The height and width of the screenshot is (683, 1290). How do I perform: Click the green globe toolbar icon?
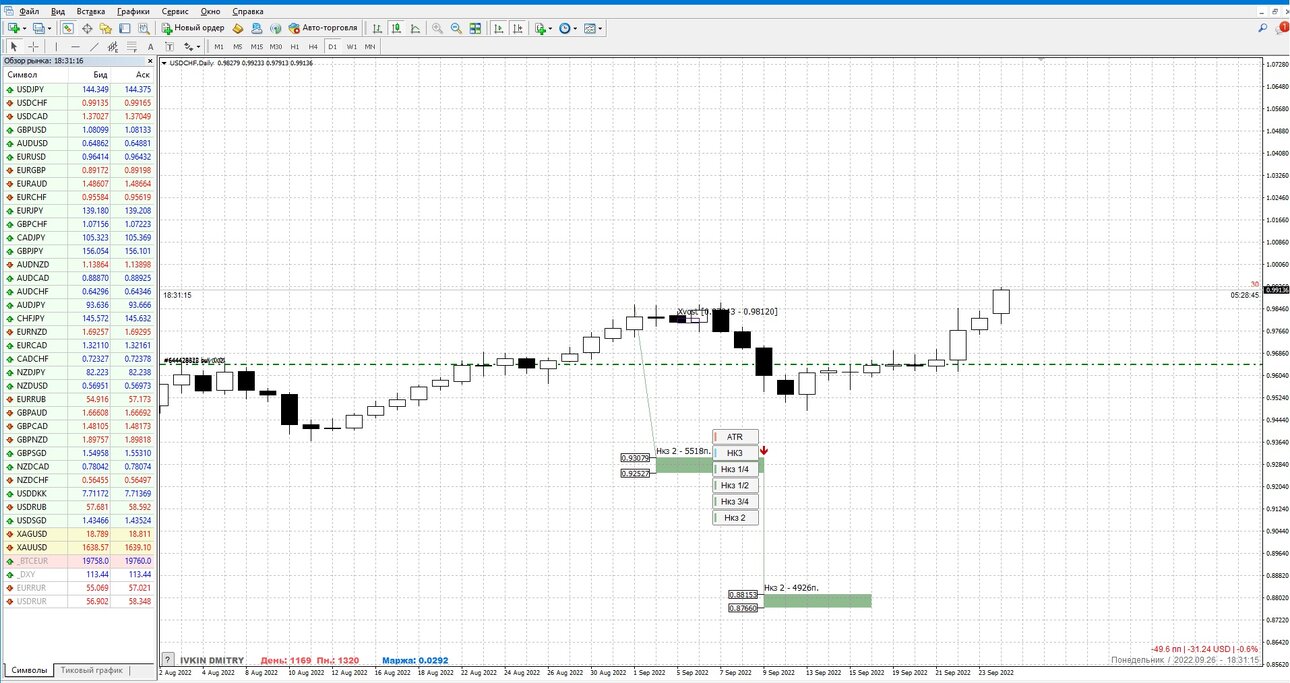pos(275,28)
